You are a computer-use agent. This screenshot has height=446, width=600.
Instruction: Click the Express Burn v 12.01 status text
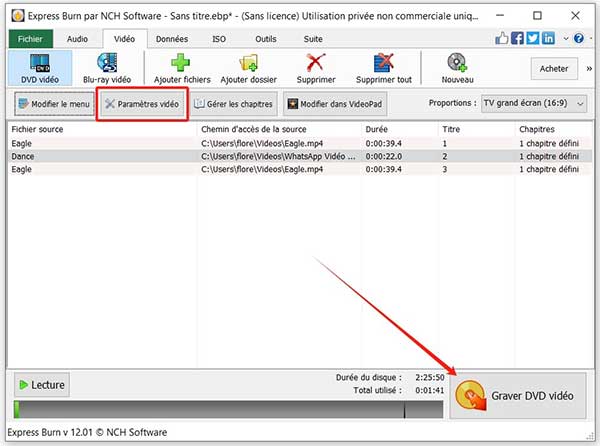tap(87, 432)
